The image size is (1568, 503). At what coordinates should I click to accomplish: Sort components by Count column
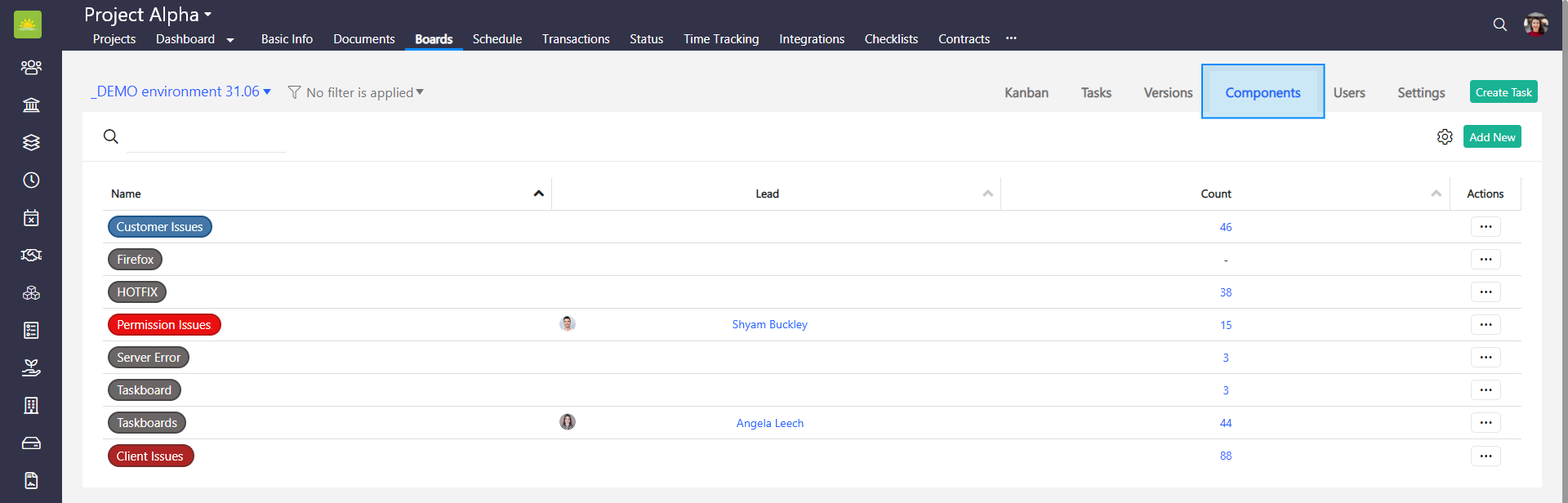click(1436, 194)
